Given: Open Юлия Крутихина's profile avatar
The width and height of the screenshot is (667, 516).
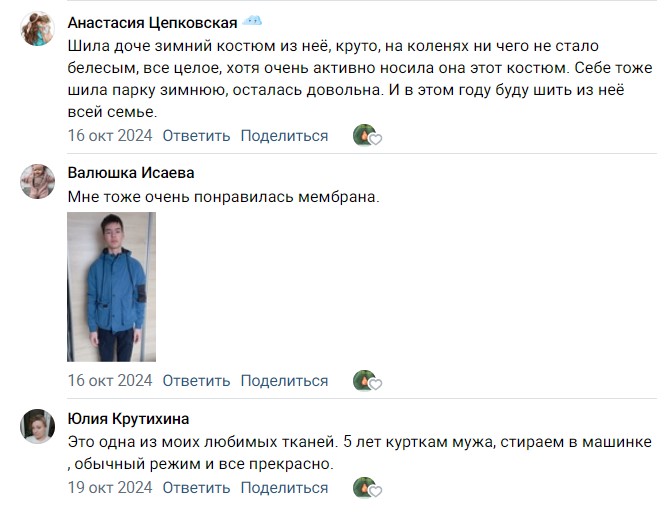Looking at the screenshot, I should tap(37, 426).
